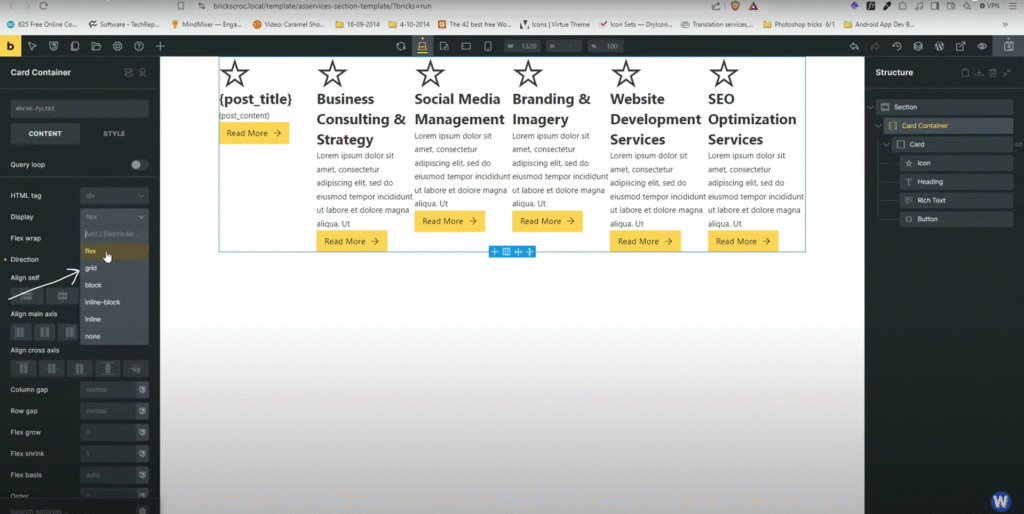Select the CONTENT tab

[x=45, y=133]
